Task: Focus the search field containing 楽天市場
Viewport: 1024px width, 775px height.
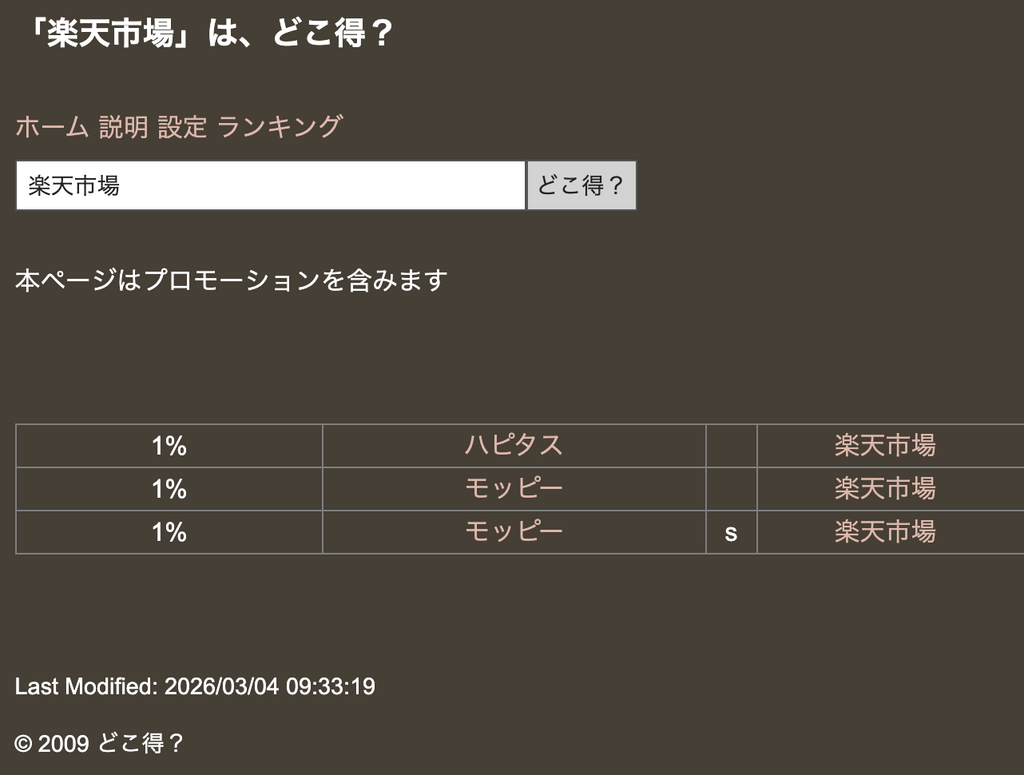Action: click(x=270, y=186)
